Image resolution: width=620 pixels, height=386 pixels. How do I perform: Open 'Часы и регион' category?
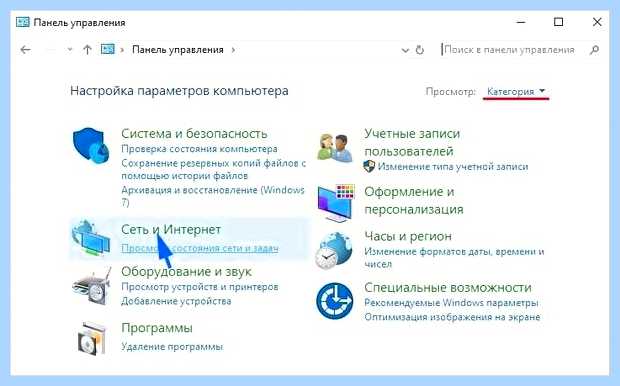click(408, 236)
